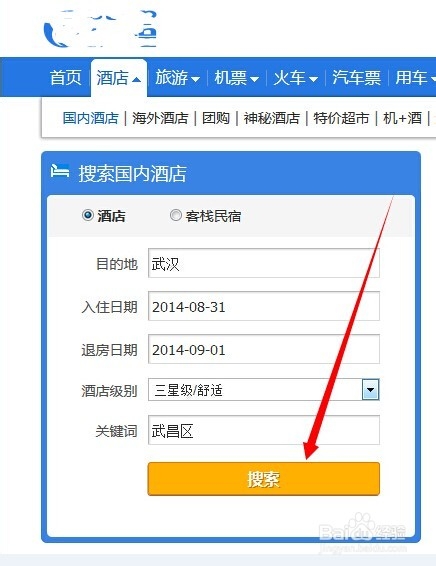Viewport: 436px width, 566px height.
Task: Click the orange 搜索 button
Action: coord(263,479)
